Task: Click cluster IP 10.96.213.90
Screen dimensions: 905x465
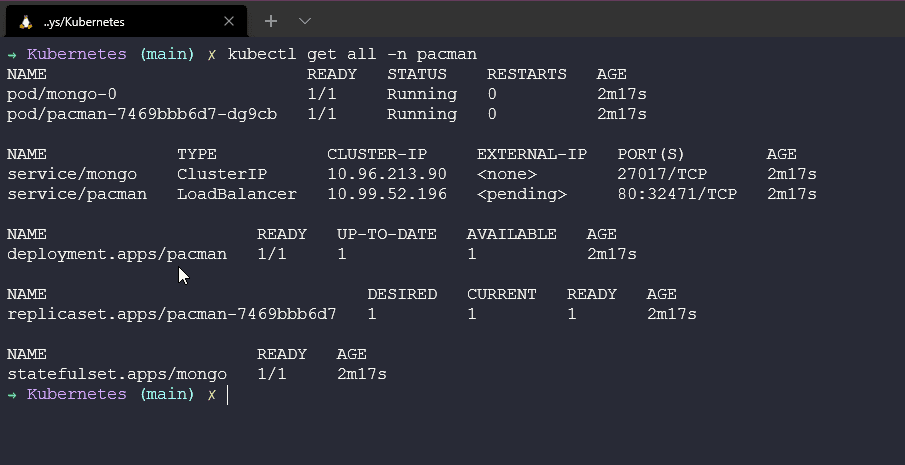Action: pos(387,174)
